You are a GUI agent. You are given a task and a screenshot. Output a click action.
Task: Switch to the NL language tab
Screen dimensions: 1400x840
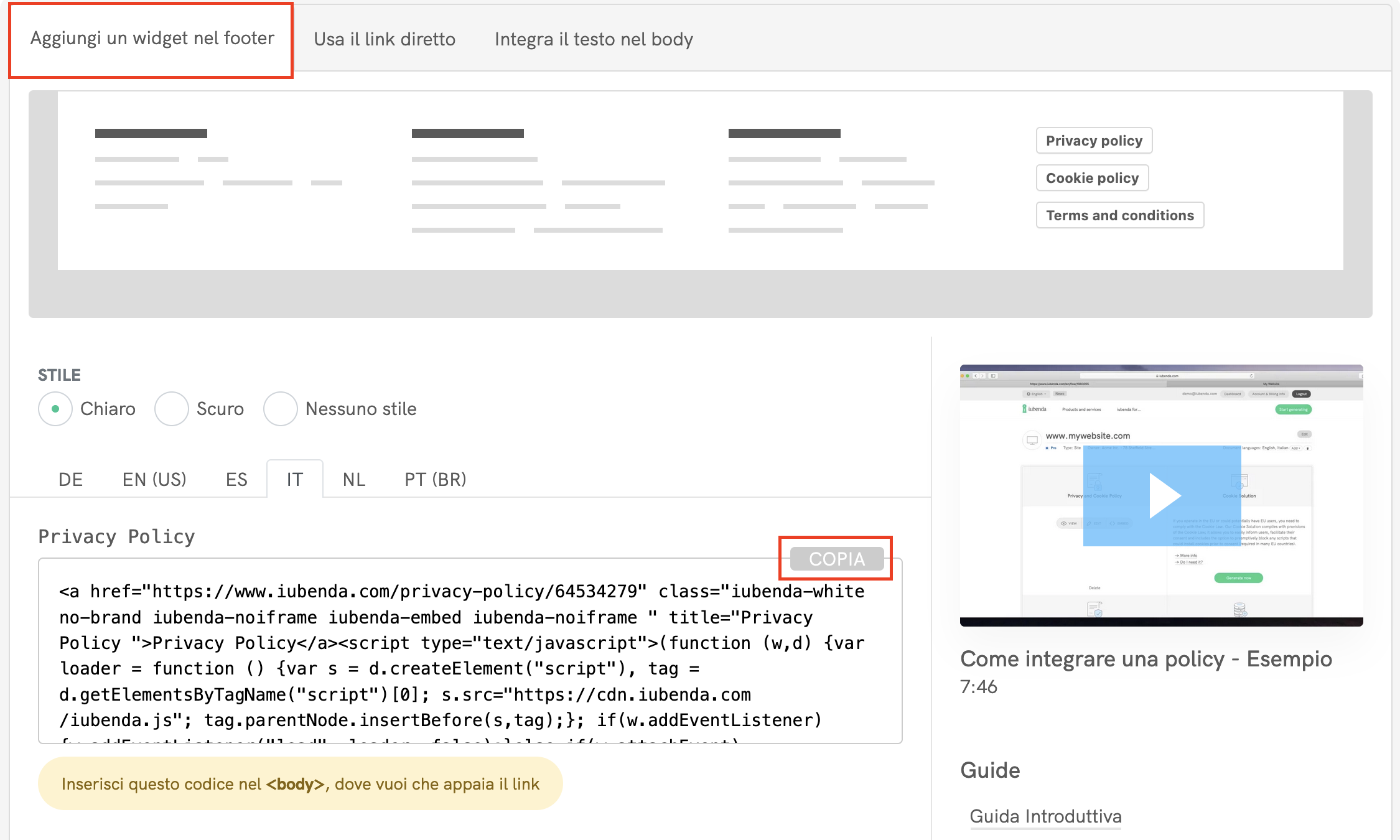(354, 479)
